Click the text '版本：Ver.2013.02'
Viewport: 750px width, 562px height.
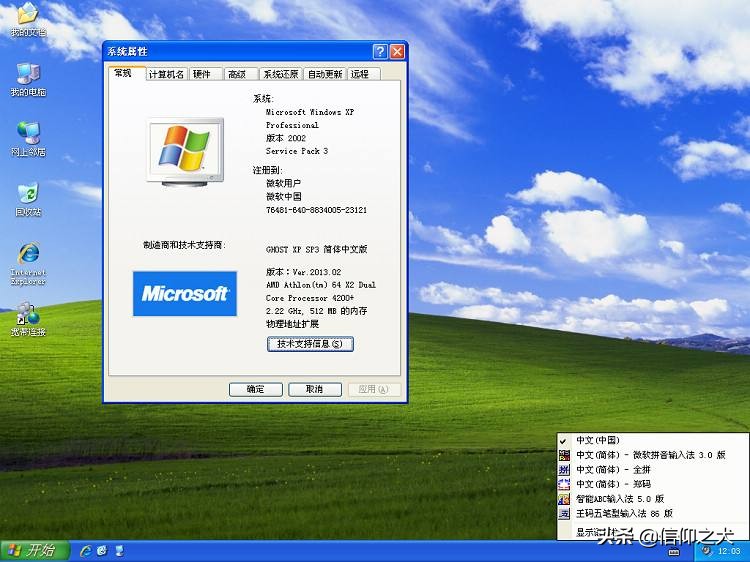coord(303,272)
